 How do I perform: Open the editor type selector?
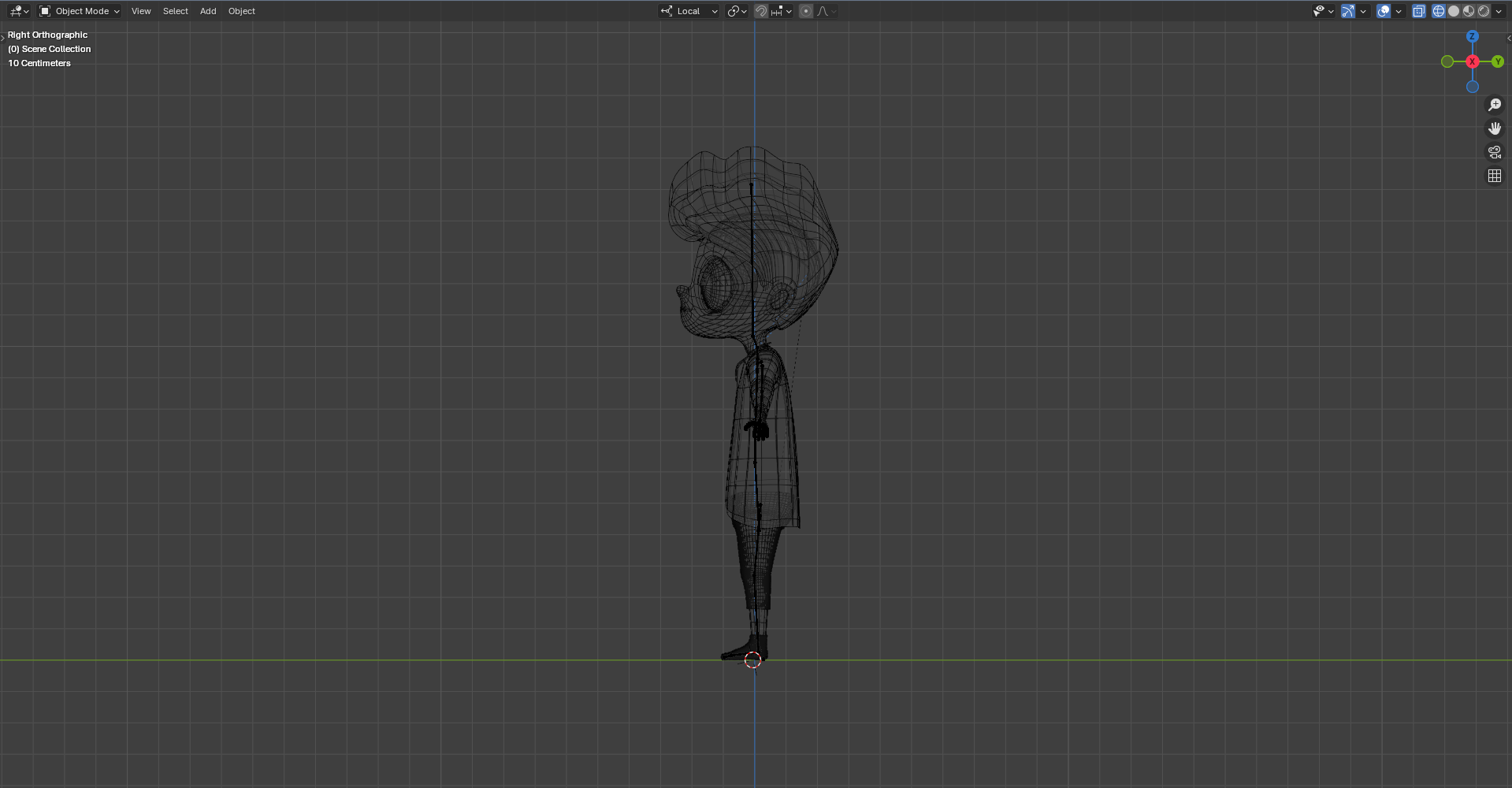[19, 11]
